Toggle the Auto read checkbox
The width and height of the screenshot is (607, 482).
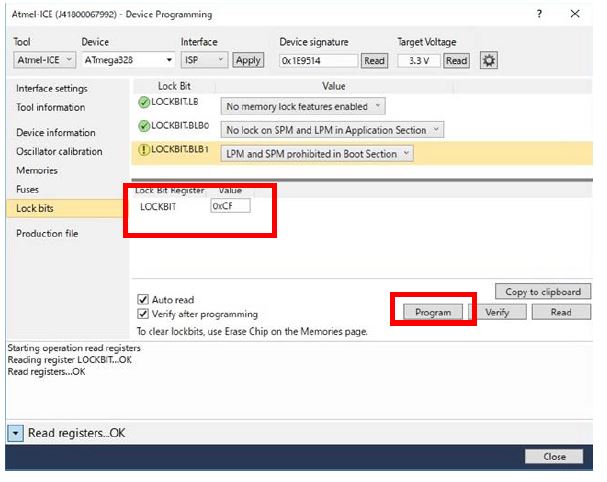142,299
